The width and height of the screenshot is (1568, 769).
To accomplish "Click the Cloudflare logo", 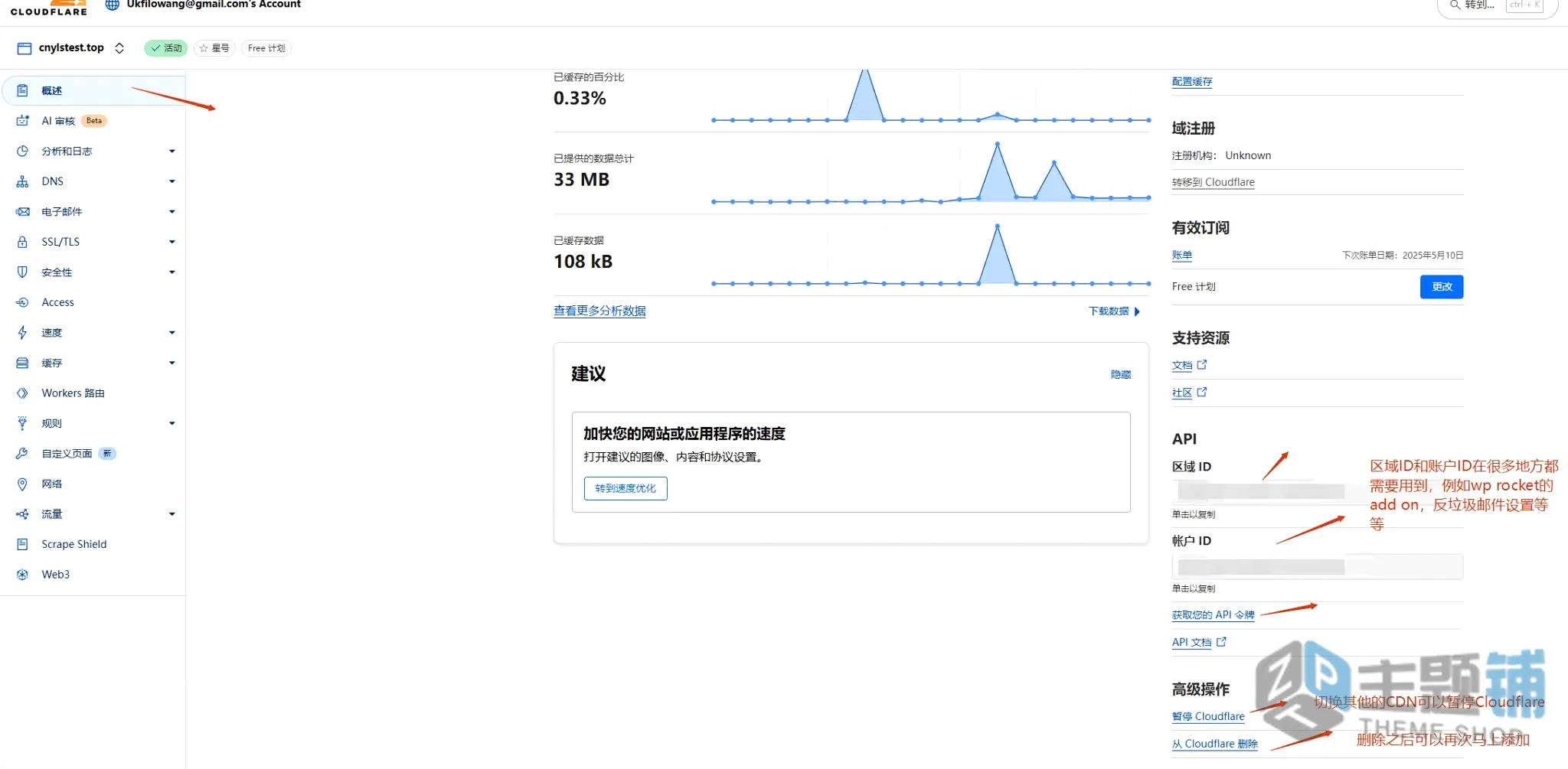I will pos(49,8).
